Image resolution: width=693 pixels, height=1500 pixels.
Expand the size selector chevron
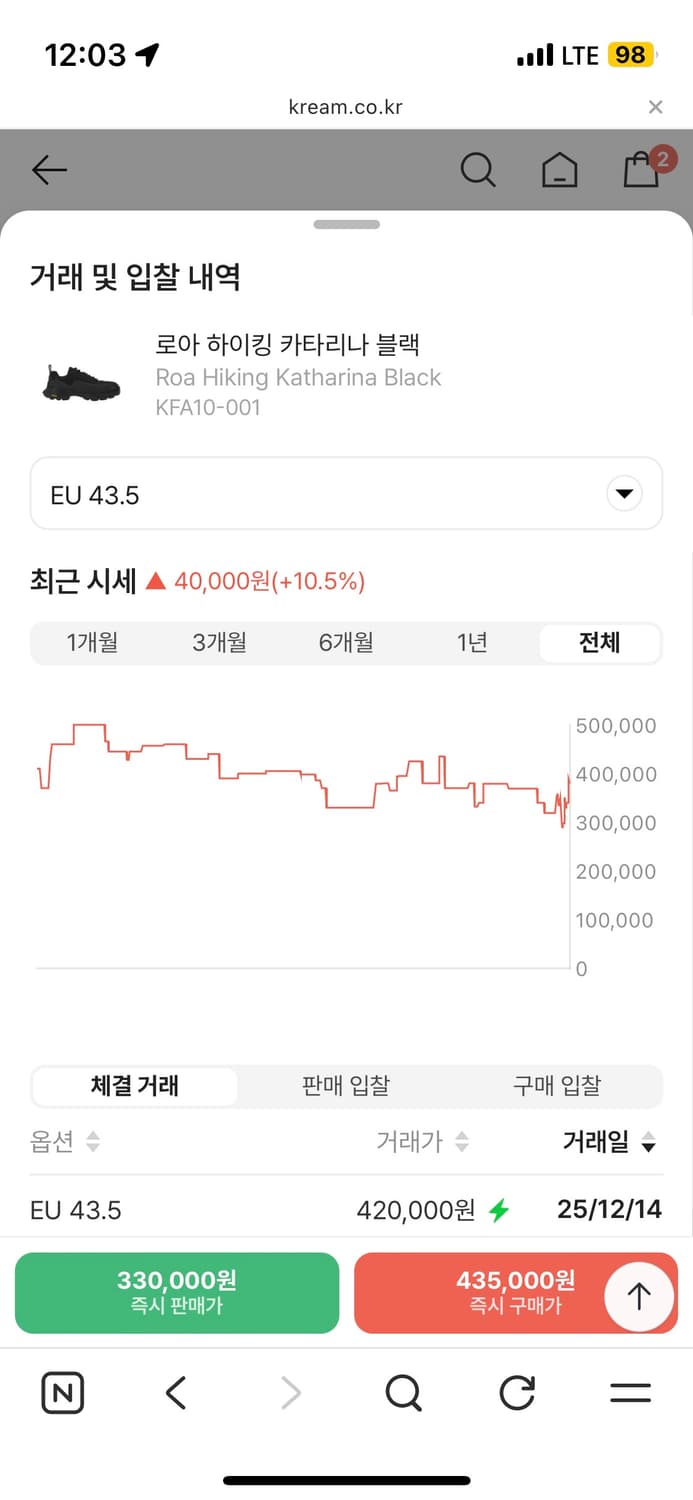pos(623,493)
